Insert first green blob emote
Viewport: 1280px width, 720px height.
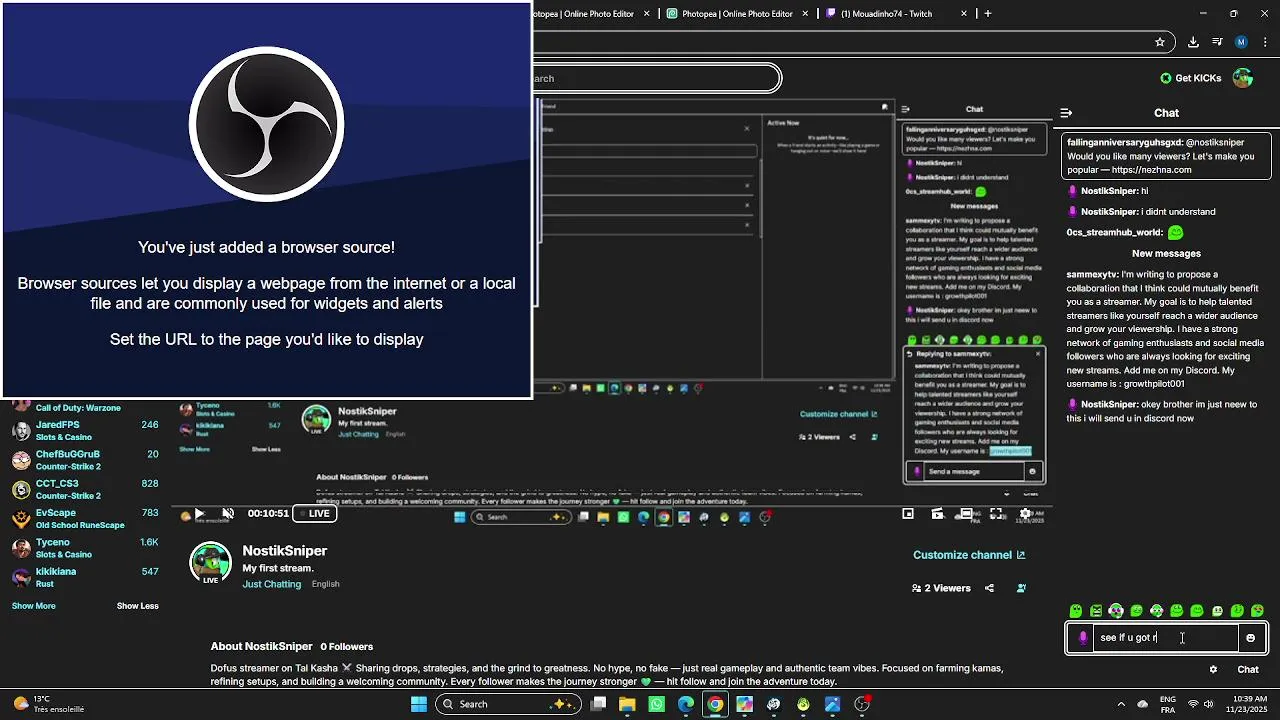tap(1076, 611)
